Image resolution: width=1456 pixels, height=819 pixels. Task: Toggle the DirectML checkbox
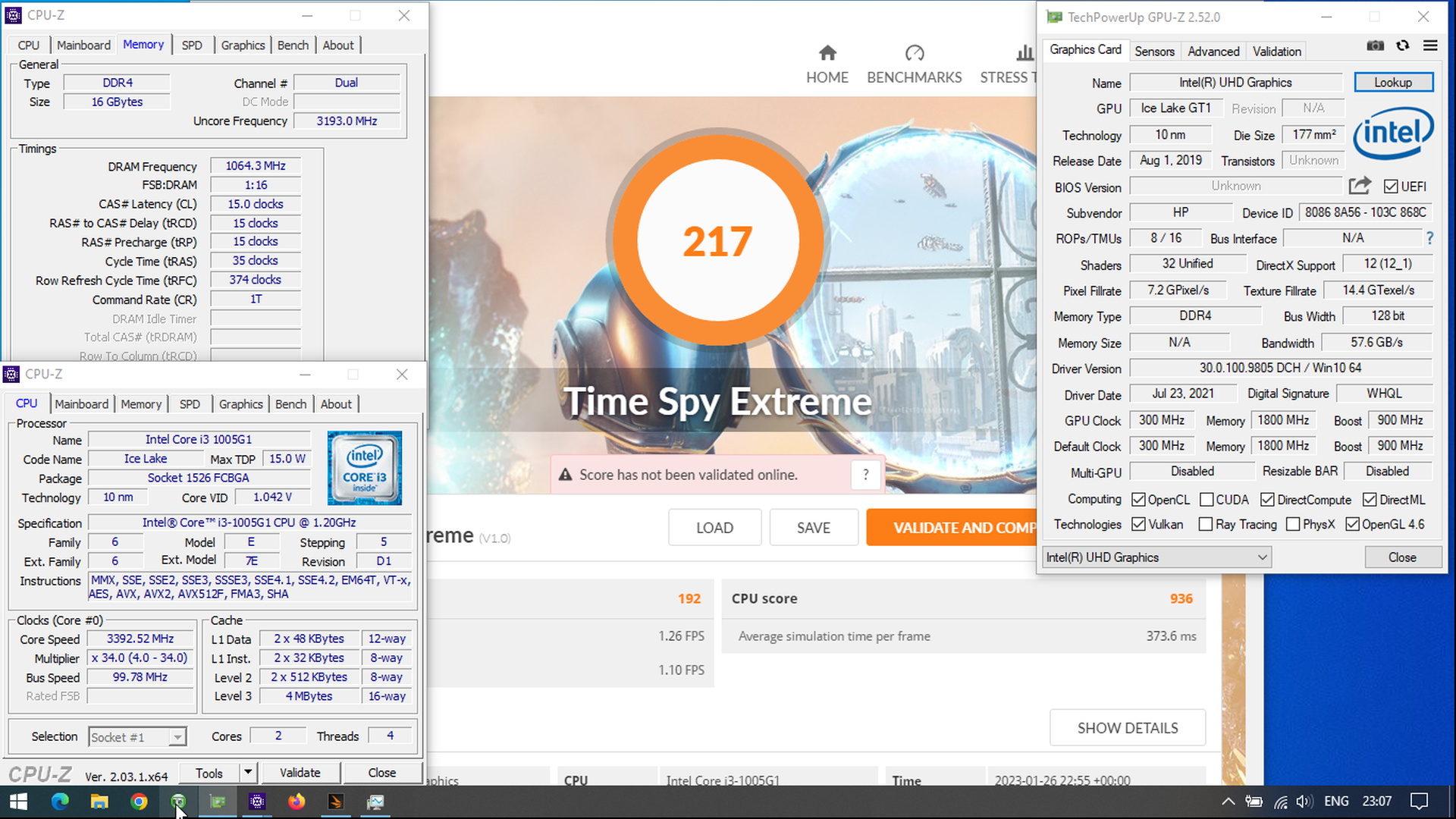point(1370,500)
